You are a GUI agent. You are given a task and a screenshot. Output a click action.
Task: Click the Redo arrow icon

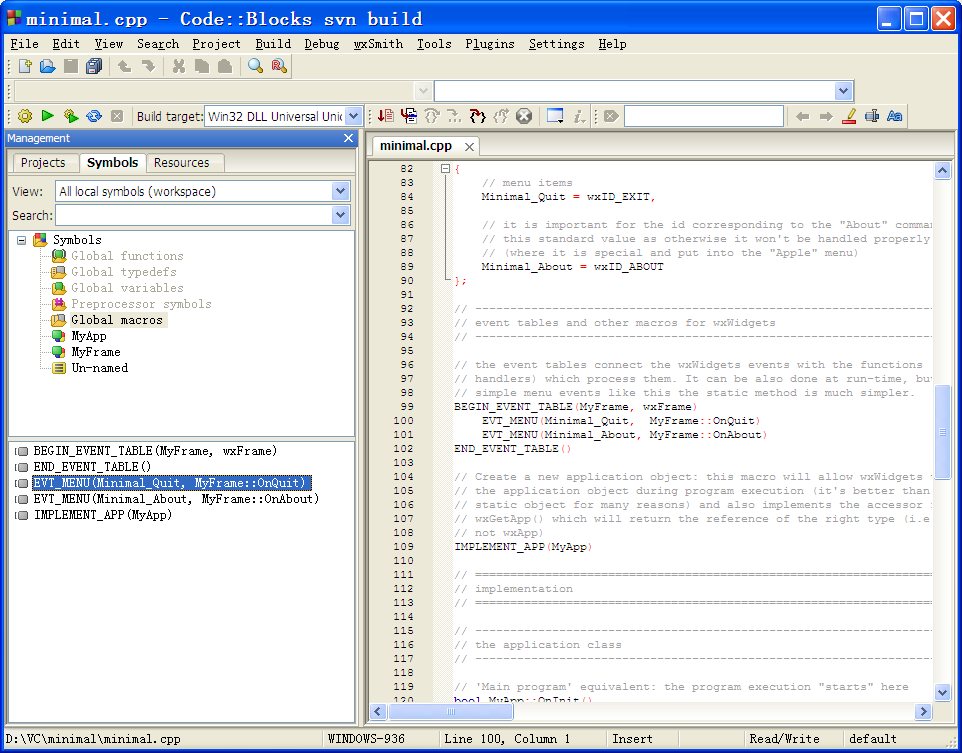148,66
